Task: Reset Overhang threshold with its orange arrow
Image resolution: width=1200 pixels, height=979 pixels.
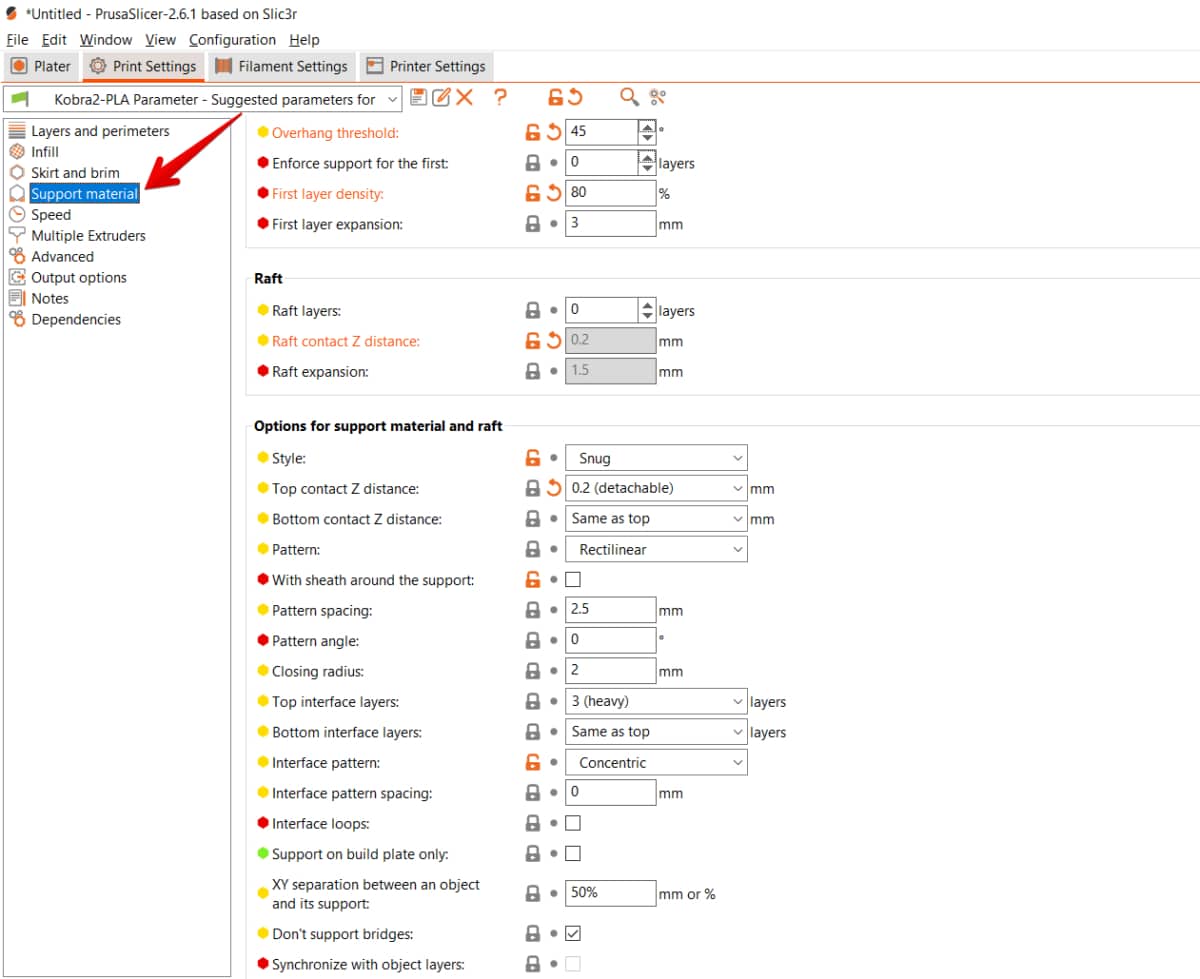Action: coord(553,132)
